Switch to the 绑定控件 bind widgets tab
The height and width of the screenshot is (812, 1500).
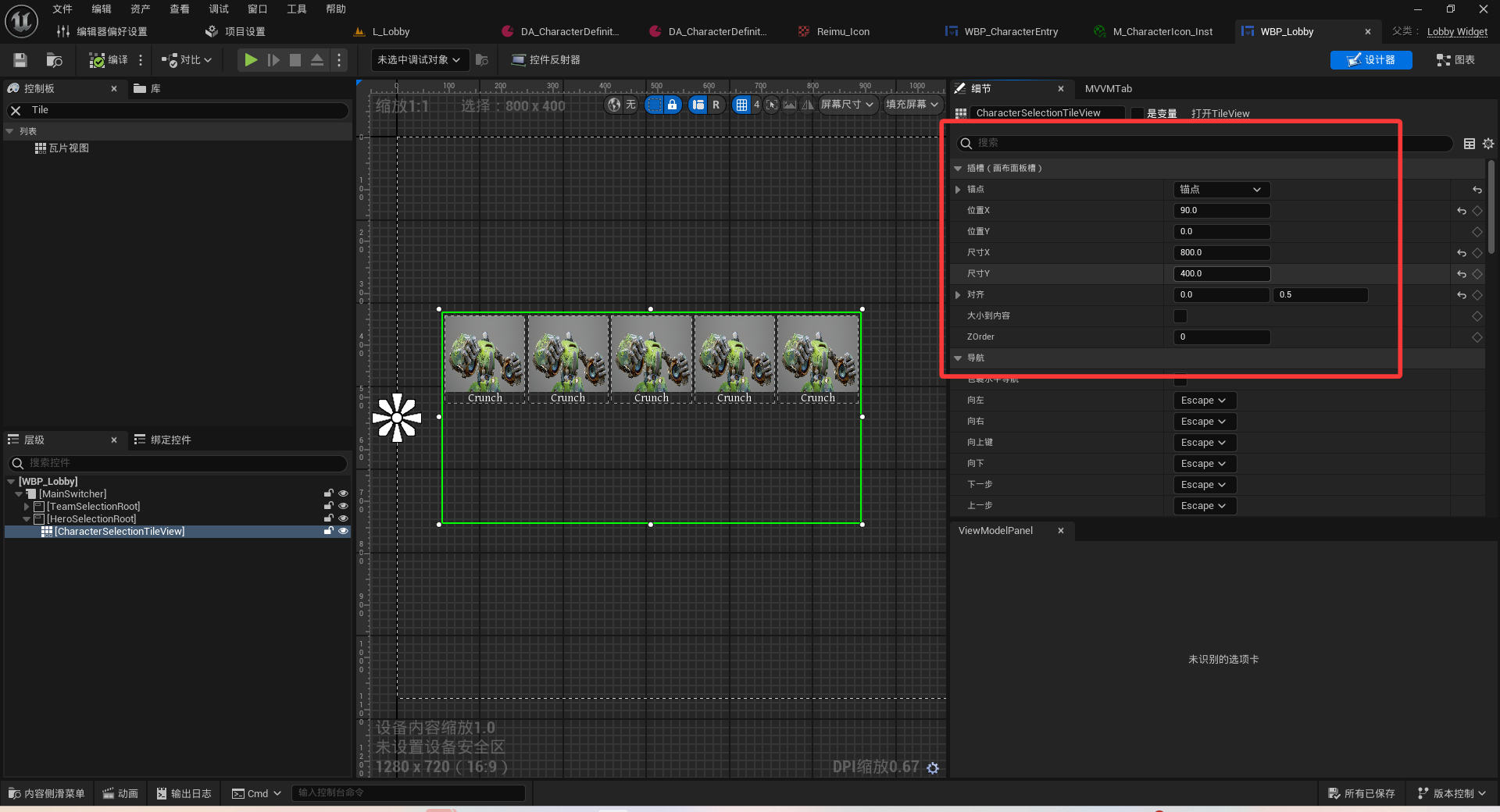point(162,440)
